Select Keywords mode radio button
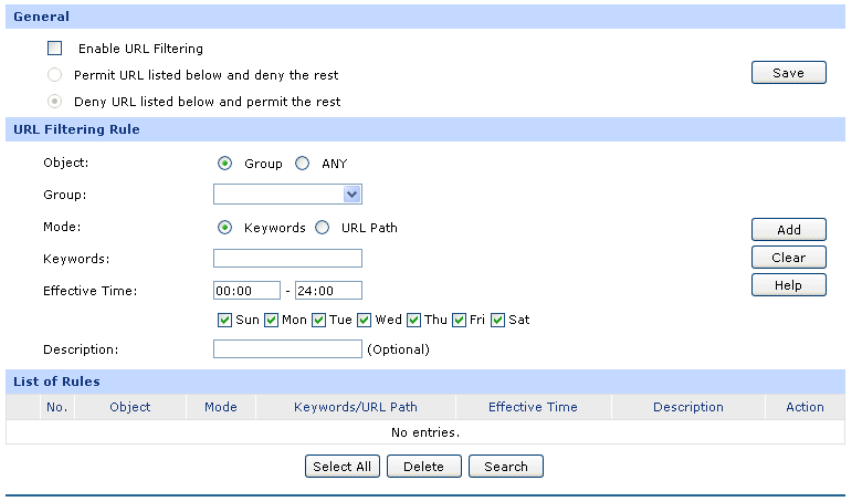This screenshot has width=851, height=501. 225,227
